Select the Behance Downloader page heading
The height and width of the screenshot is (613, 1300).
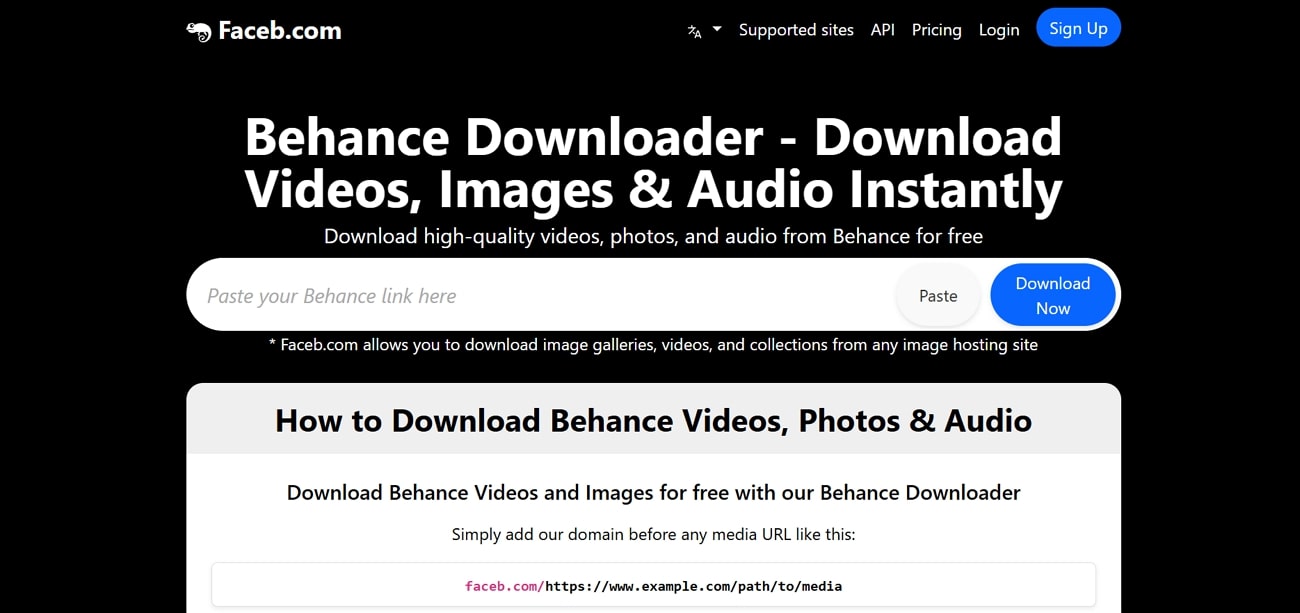653,163
